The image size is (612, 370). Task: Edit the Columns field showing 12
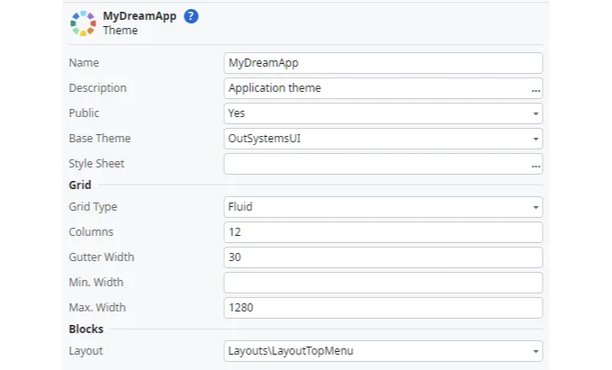[x=383, y=232]
